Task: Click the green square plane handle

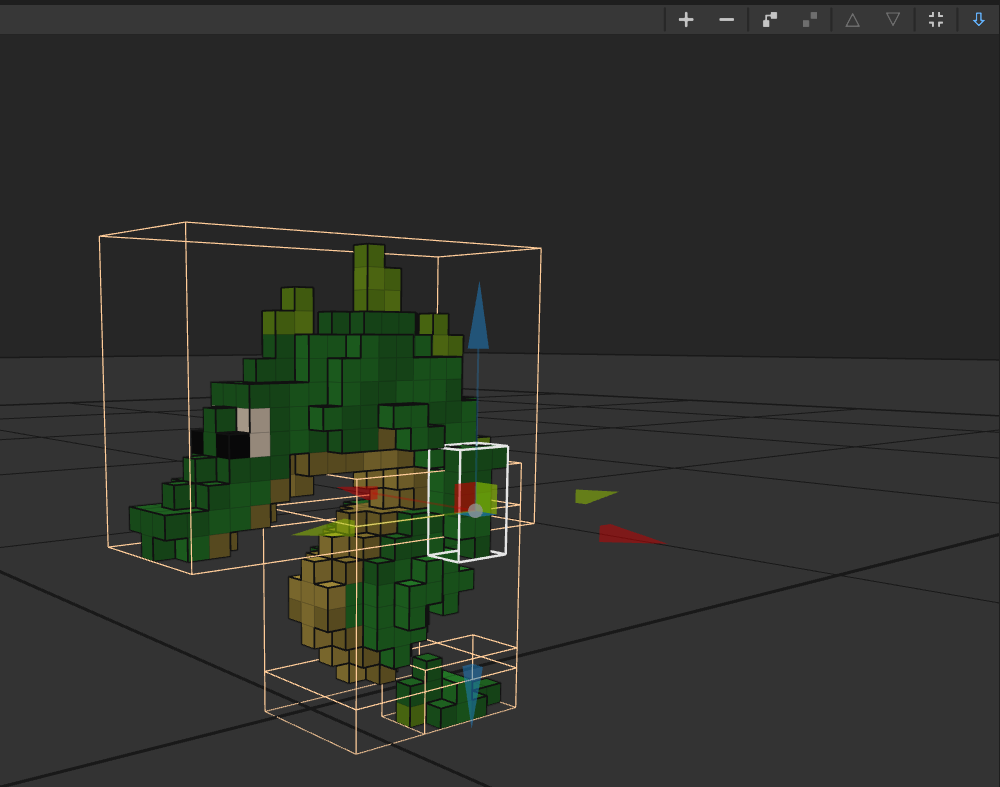Action: pyautogui.click(x=487, y=496)
